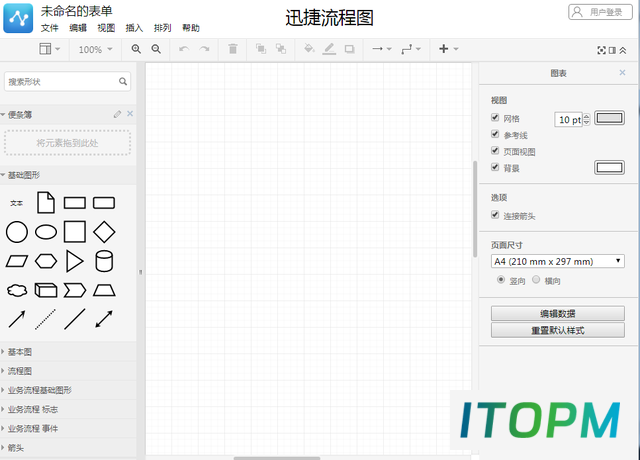
Task: Click the zoom out magnifier icon
Action: 156,49
